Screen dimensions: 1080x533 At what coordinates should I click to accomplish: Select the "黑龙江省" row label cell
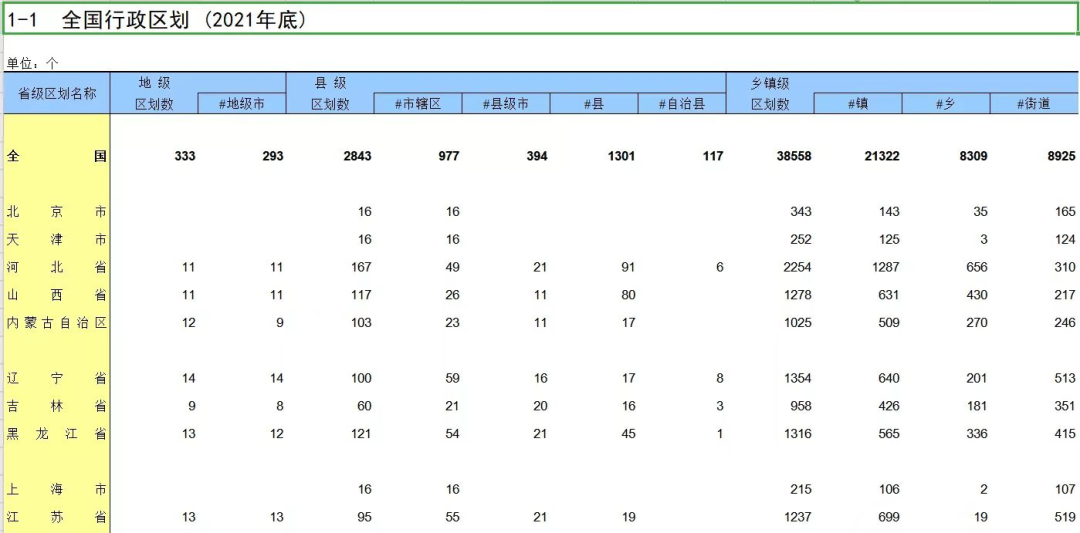pyautogui.click(x=57, y=434)
